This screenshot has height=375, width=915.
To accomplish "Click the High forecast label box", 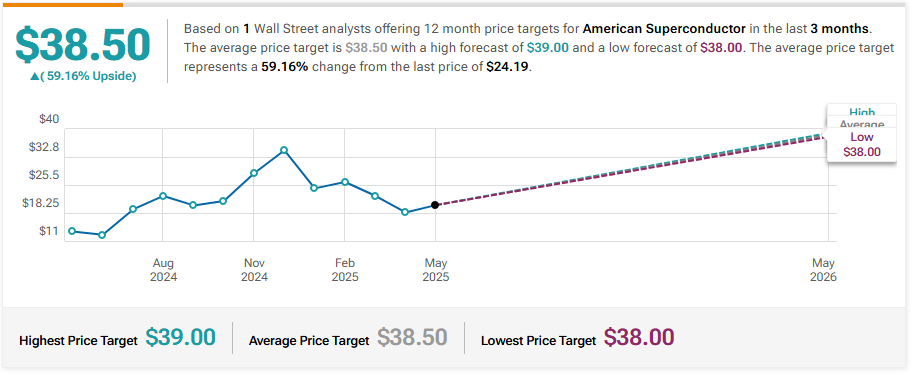I will click(861, 111).
